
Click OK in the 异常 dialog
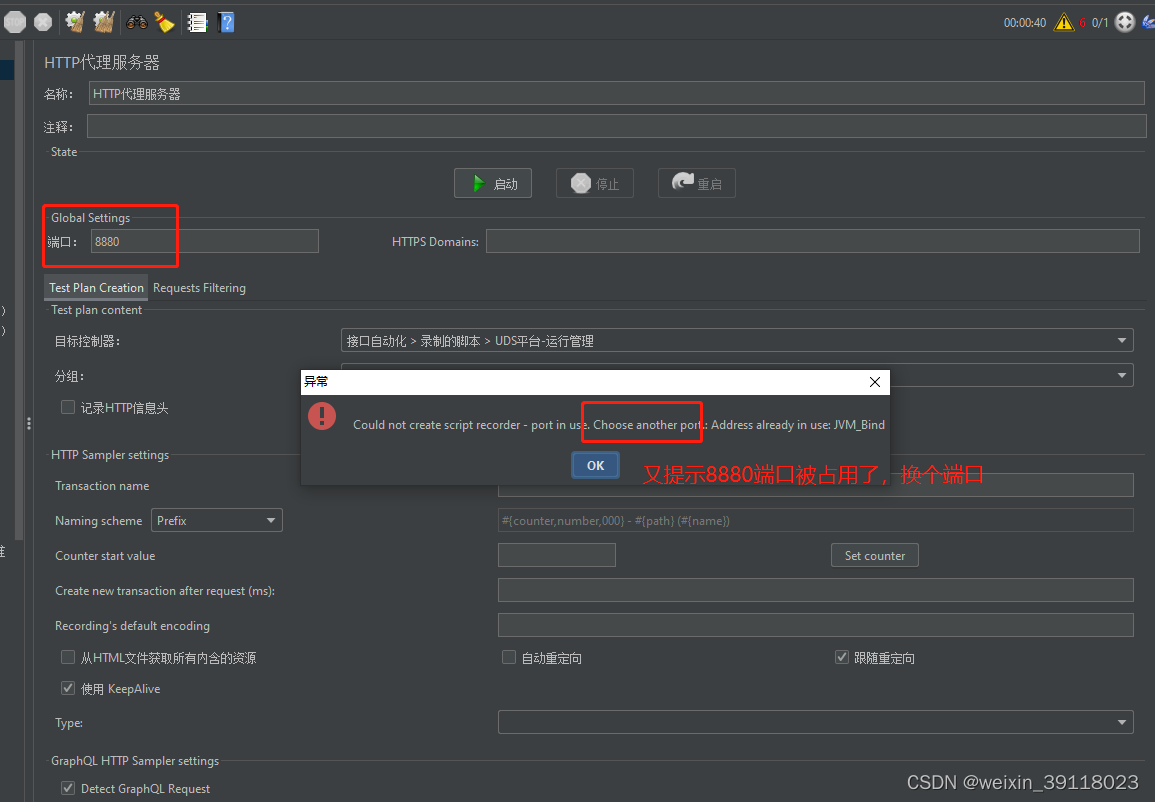pos(595,465)
